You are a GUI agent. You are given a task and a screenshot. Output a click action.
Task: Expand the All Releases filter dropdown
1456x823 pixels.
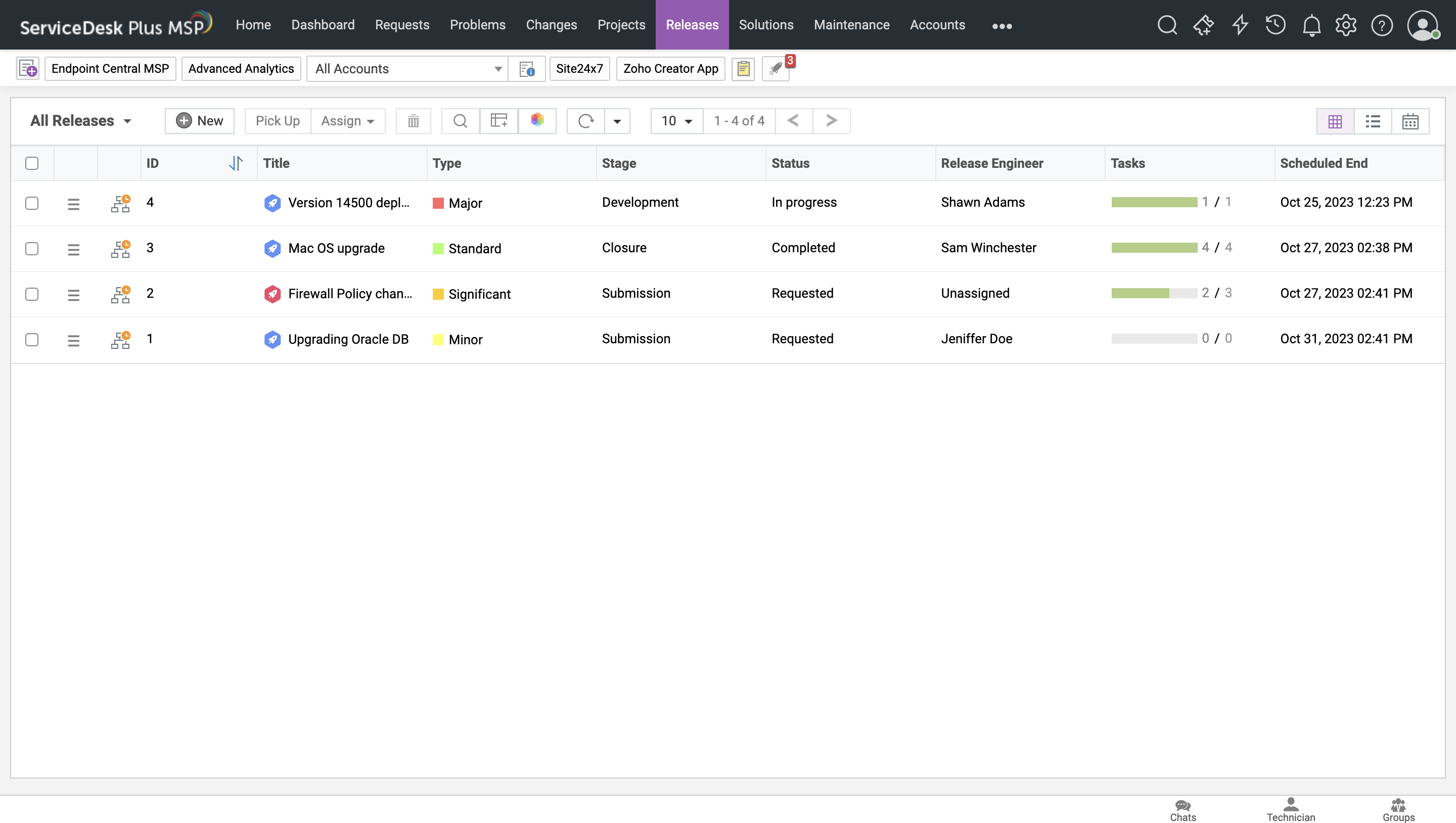point(81,121)
